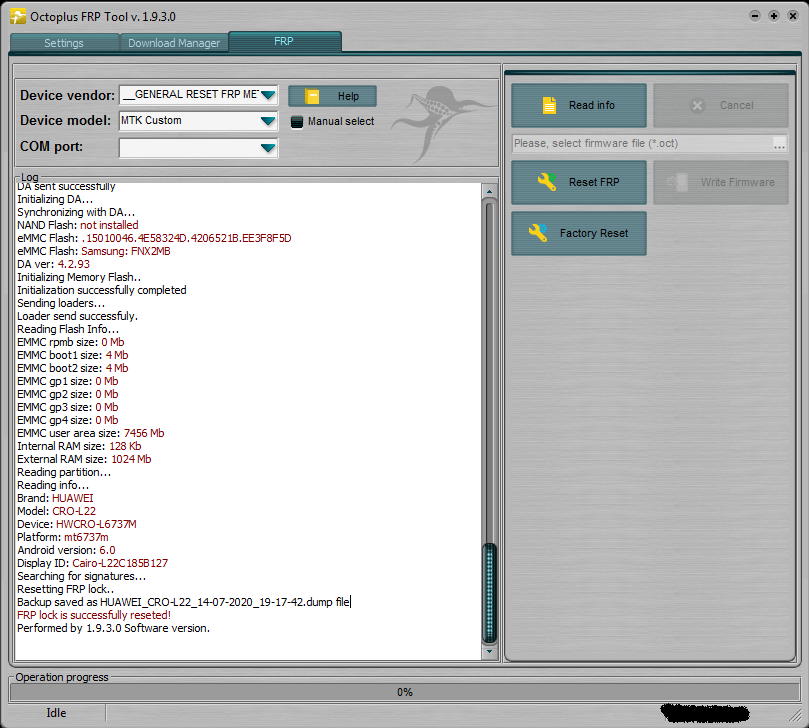Click the 'eMMC Flash: Samsung: FNX2MB' line
The image size is (809, 728).
coord(94,251)
